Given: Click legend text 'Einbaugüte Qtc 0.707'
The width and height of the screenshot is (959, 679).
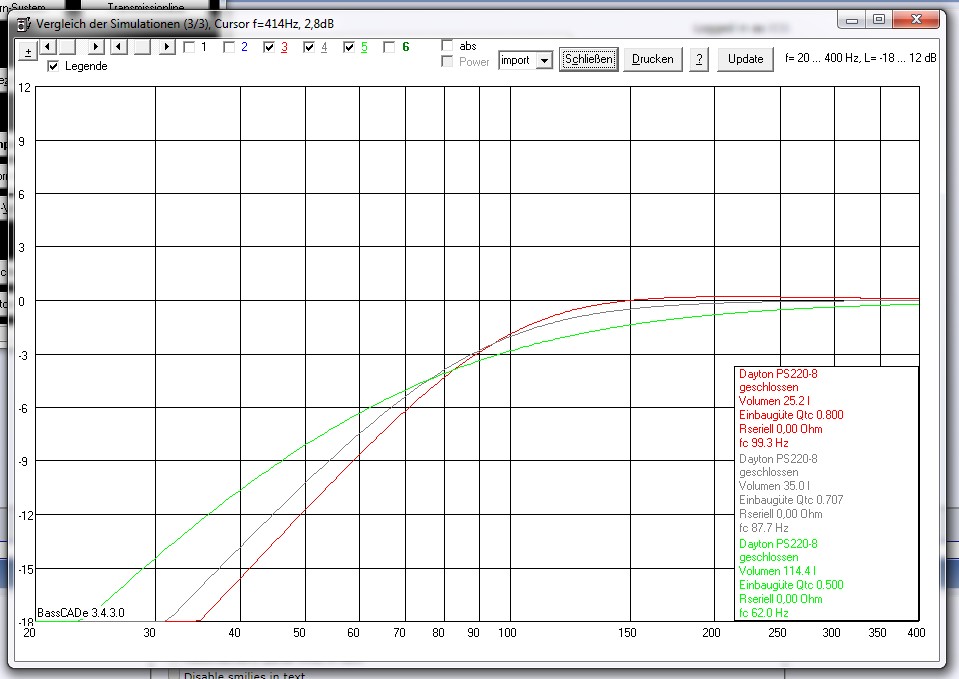Looking at the screenshot, I should [x=791, y=500].
